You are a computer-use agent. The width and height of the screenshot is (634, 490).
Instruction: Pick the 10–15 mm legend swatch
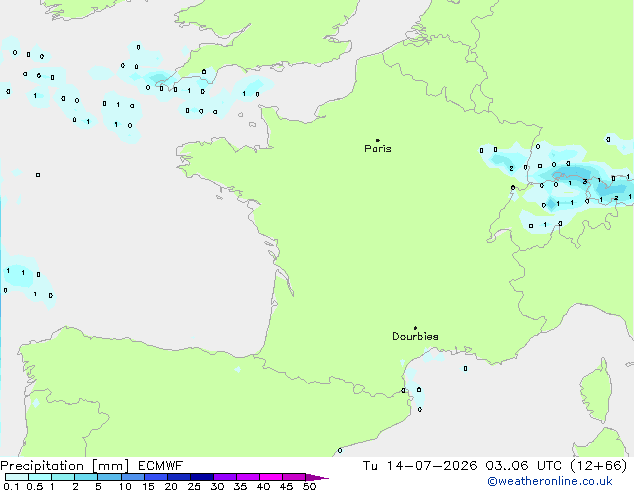click(x=132, y=477)
